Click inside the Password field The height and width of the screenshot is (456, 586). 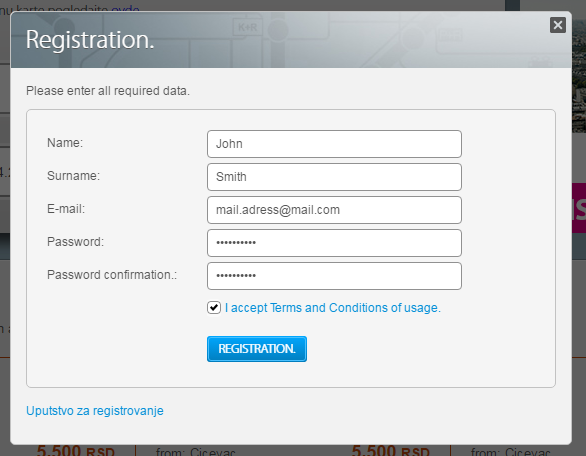pyautogui.click(x=334, y=243)
